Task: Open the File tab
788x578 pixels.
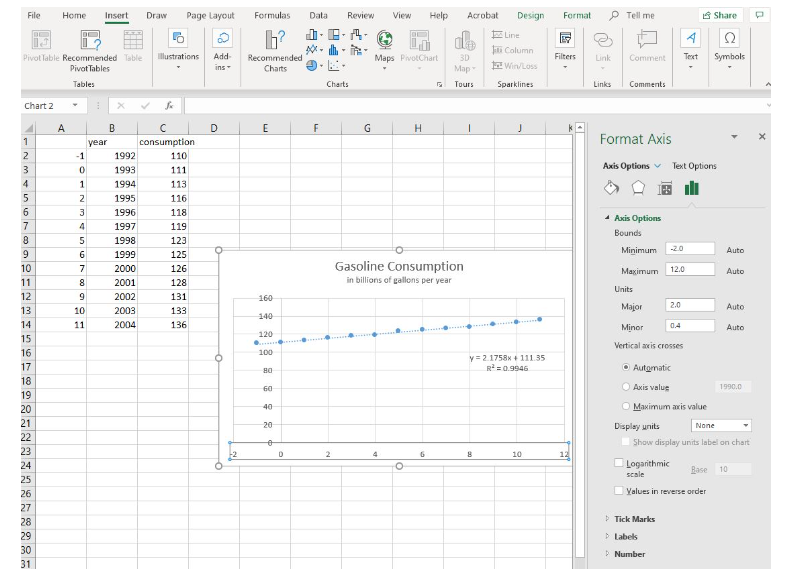Action: point(34,15)
